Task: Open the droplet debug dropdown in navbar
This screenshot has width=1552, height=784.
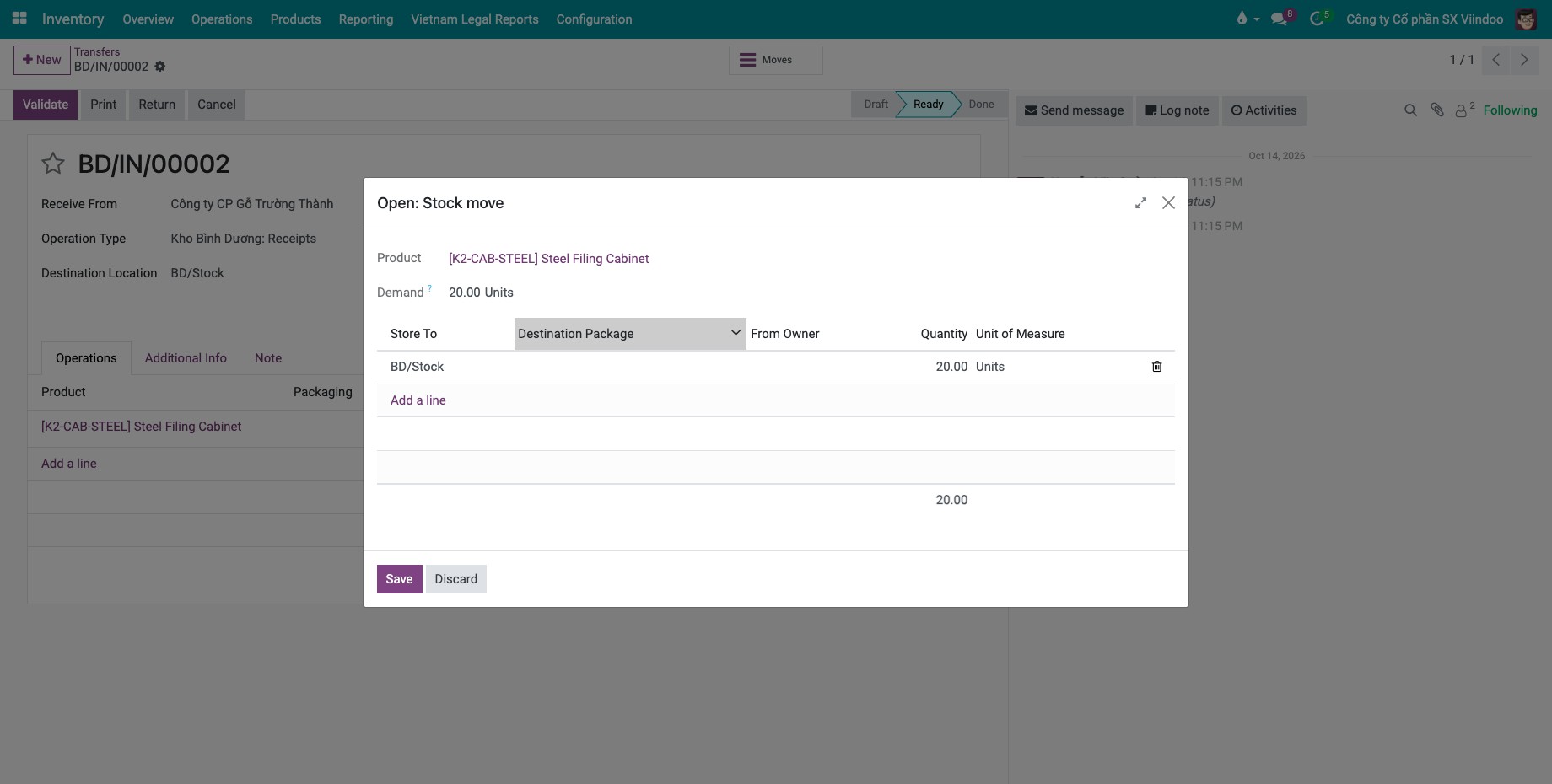Action: coord(1247,19)
